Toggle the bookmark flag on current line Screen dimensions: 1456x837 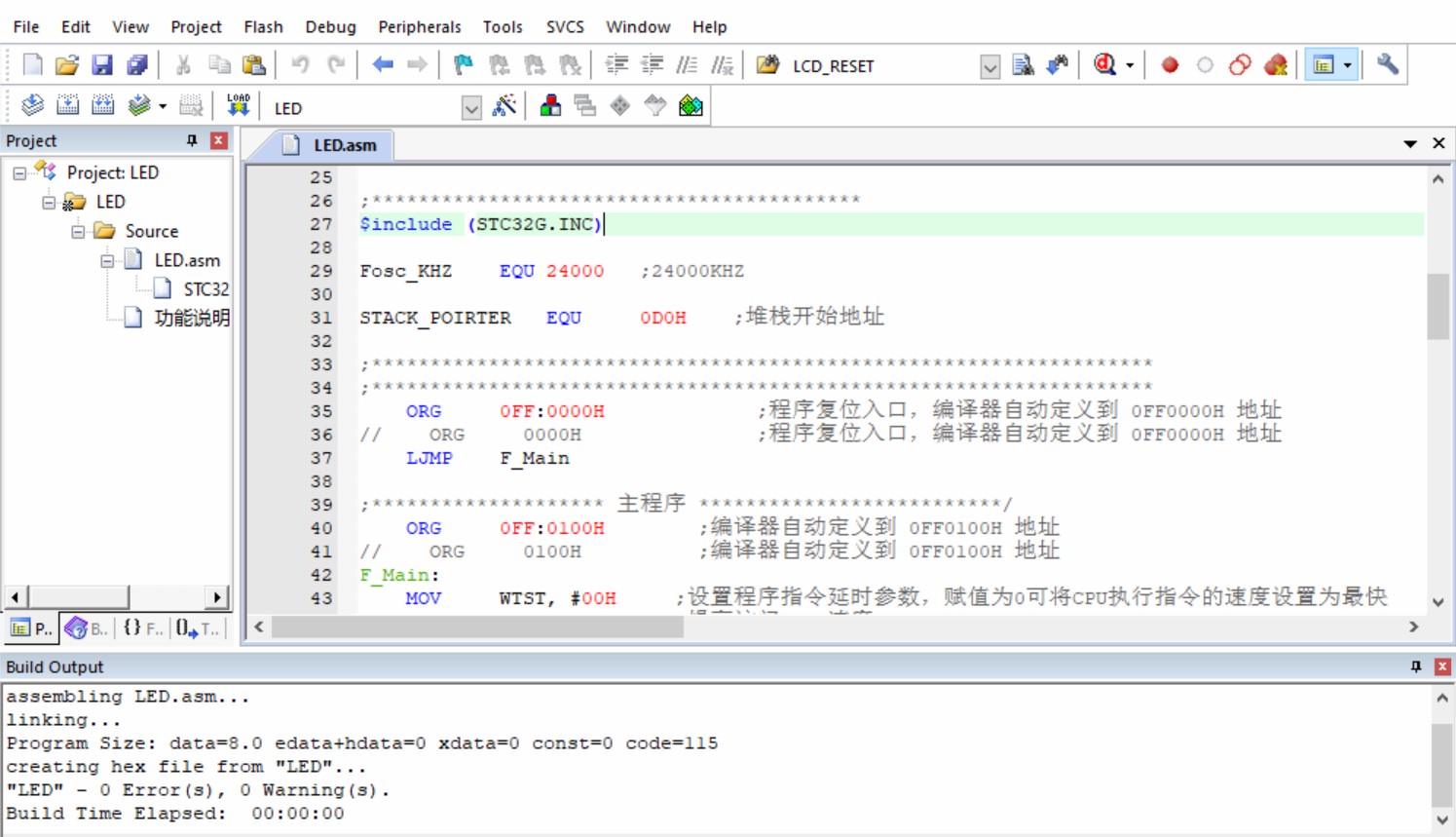point(464,65)
